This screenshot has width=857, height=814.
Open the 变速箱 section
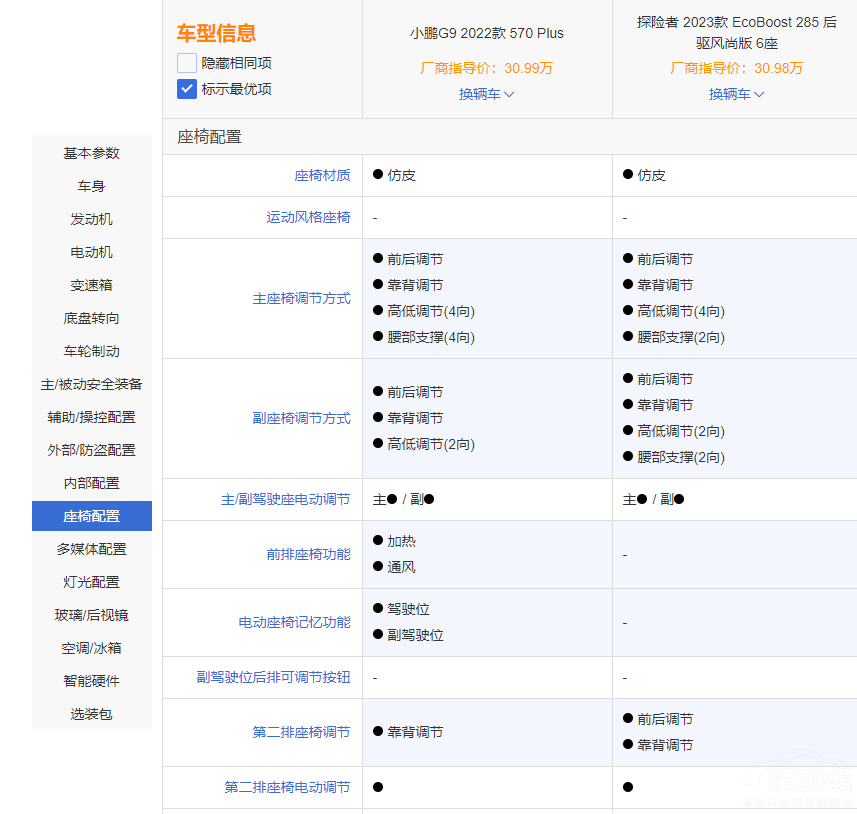[x=92, y=285]
